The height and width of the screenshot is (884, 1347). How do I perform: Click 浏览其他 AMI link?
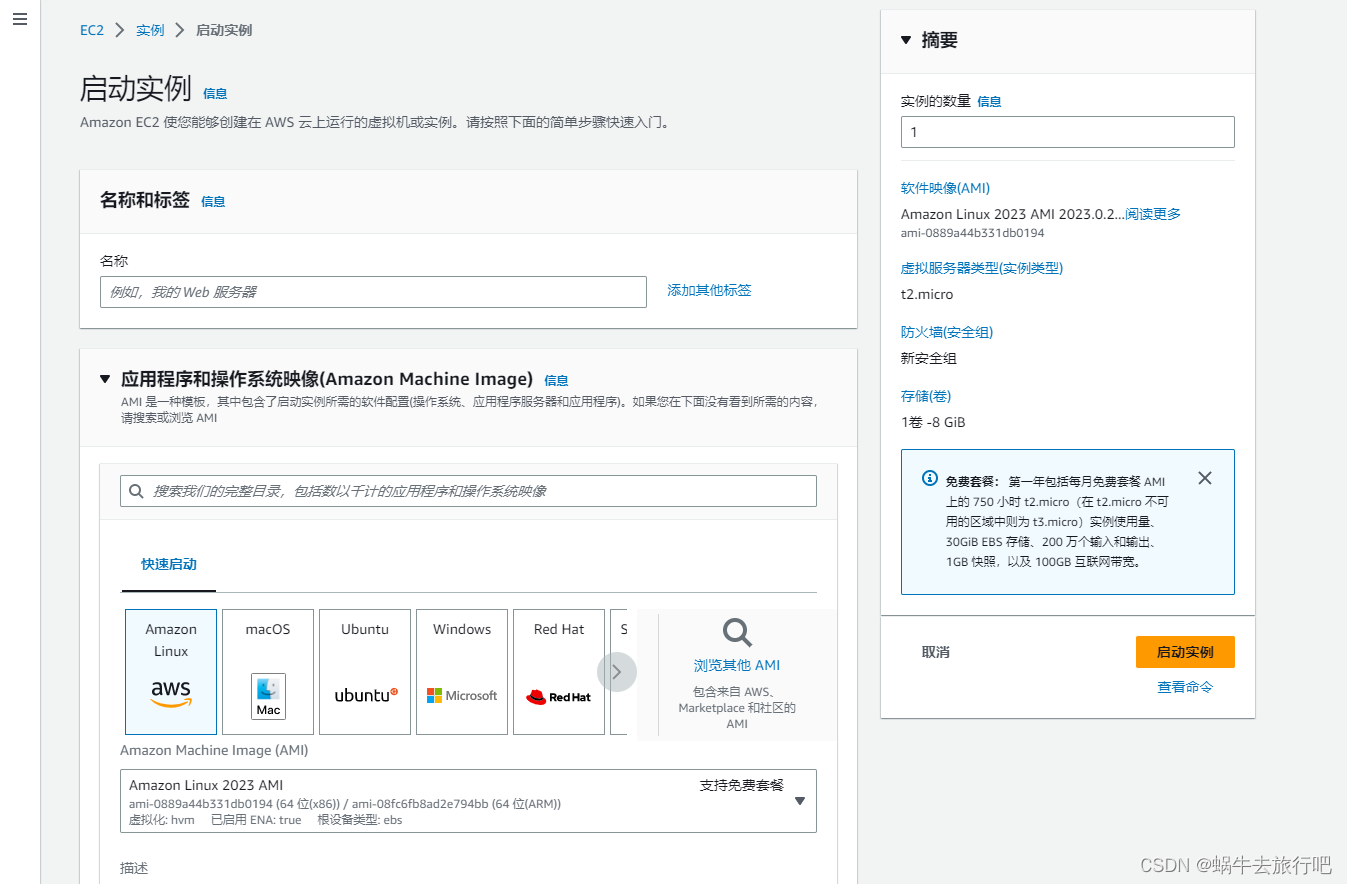[737, 665]
